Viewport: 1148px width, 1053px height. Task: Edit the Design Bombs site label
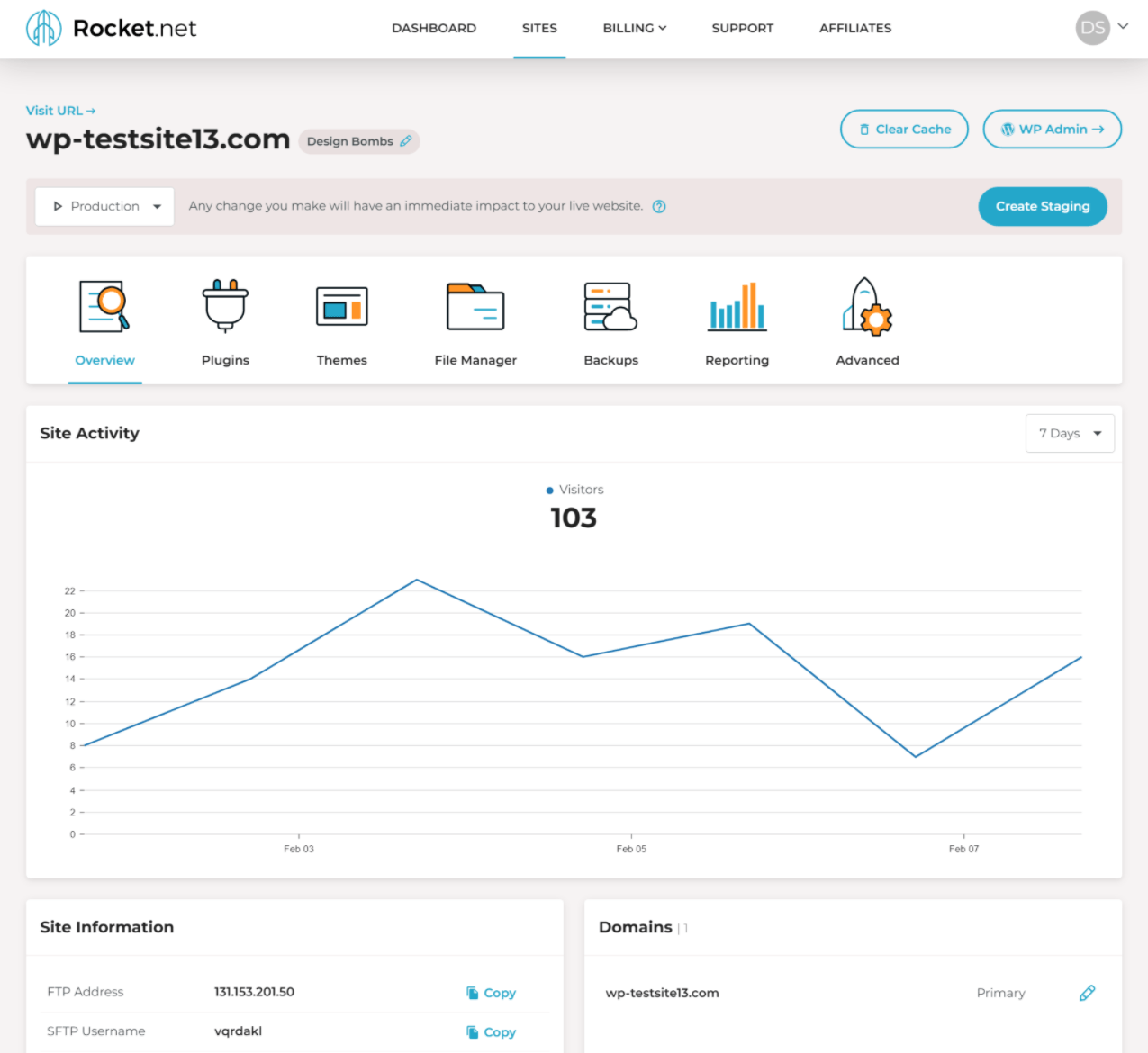click(406, 140)
